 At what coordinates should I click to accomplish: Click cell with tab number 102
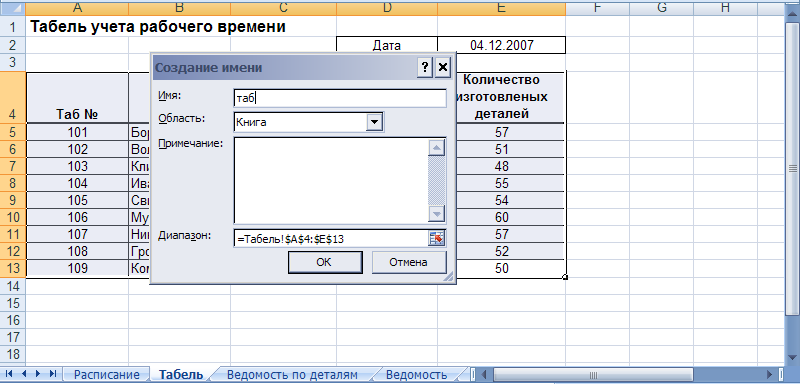77,149
